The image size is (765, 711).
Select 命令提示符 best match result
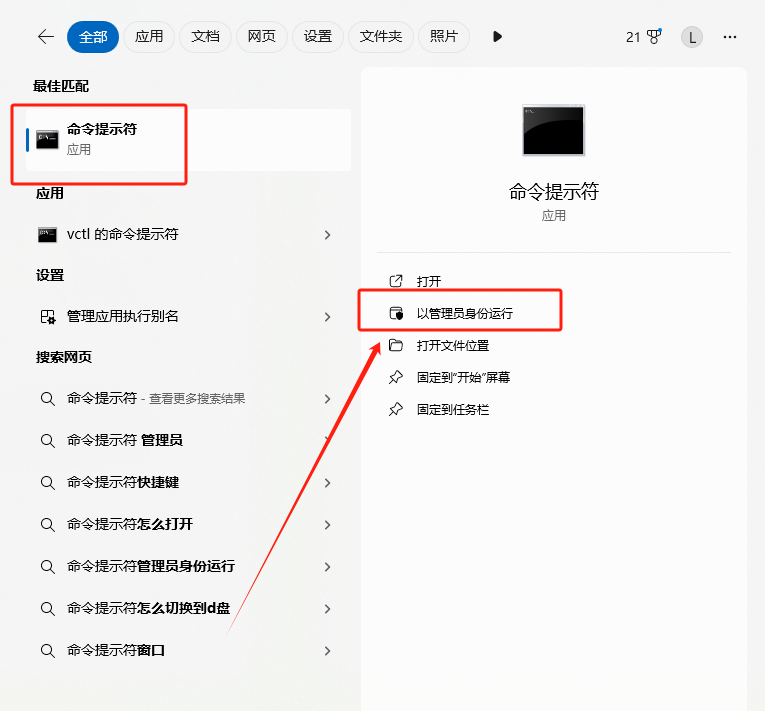click(x=188, y=140)
